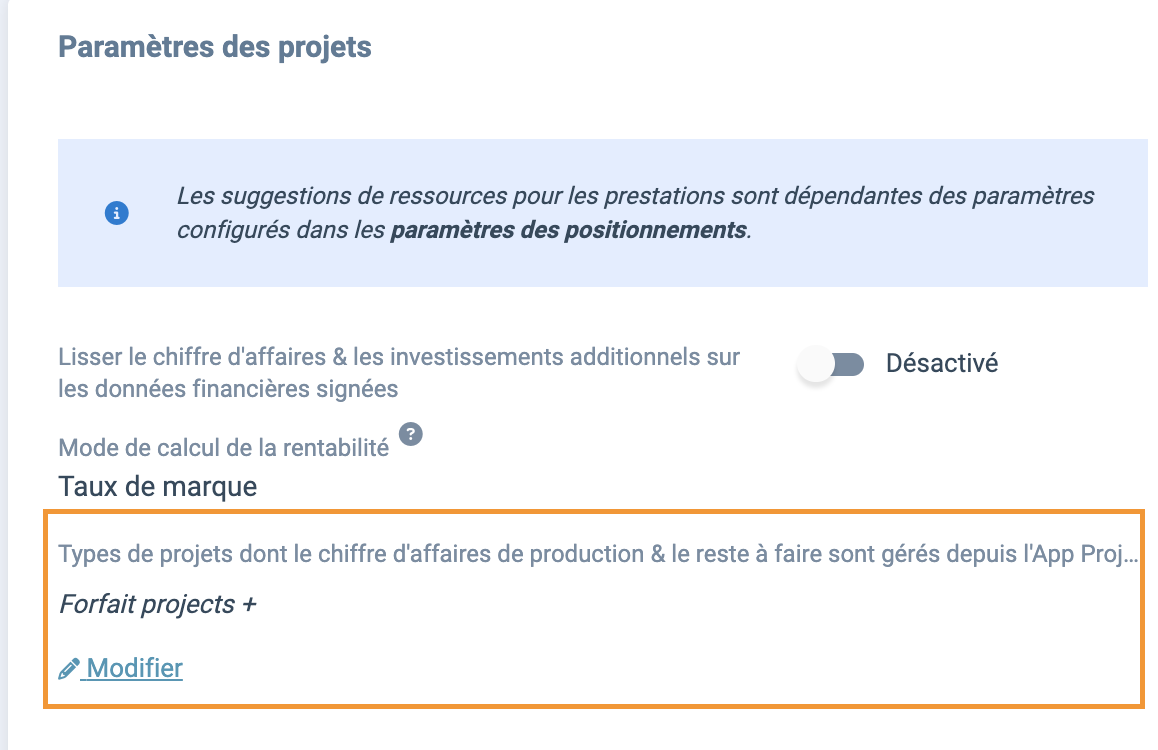Screen dimensions: 1158x750
Task: Open help tooltip beside Mode de calcul
Action: click(411, 434)
